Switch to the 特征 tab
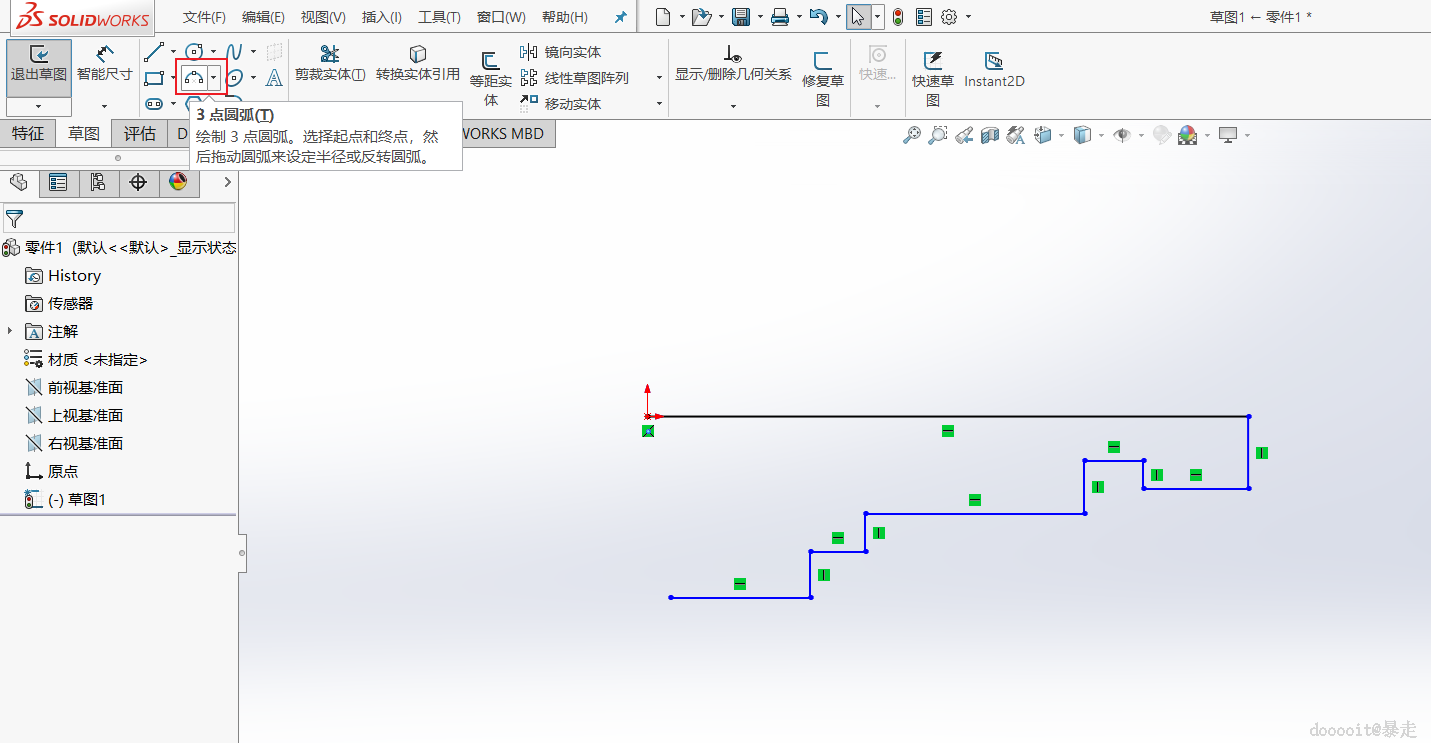1431x743 pixels. tap(28, 134)
